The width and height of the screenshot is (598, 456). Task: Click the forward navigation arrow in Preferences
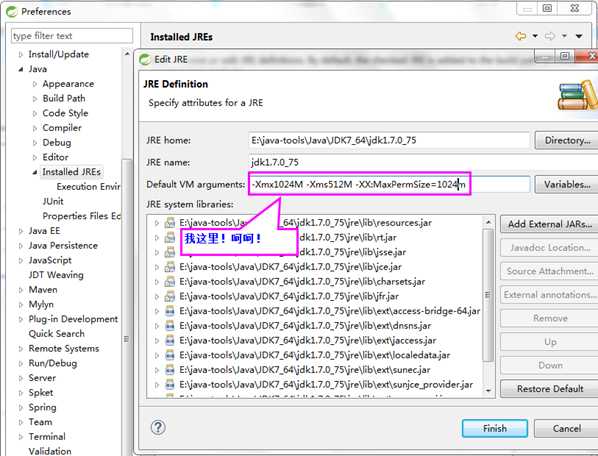point(550,36)
